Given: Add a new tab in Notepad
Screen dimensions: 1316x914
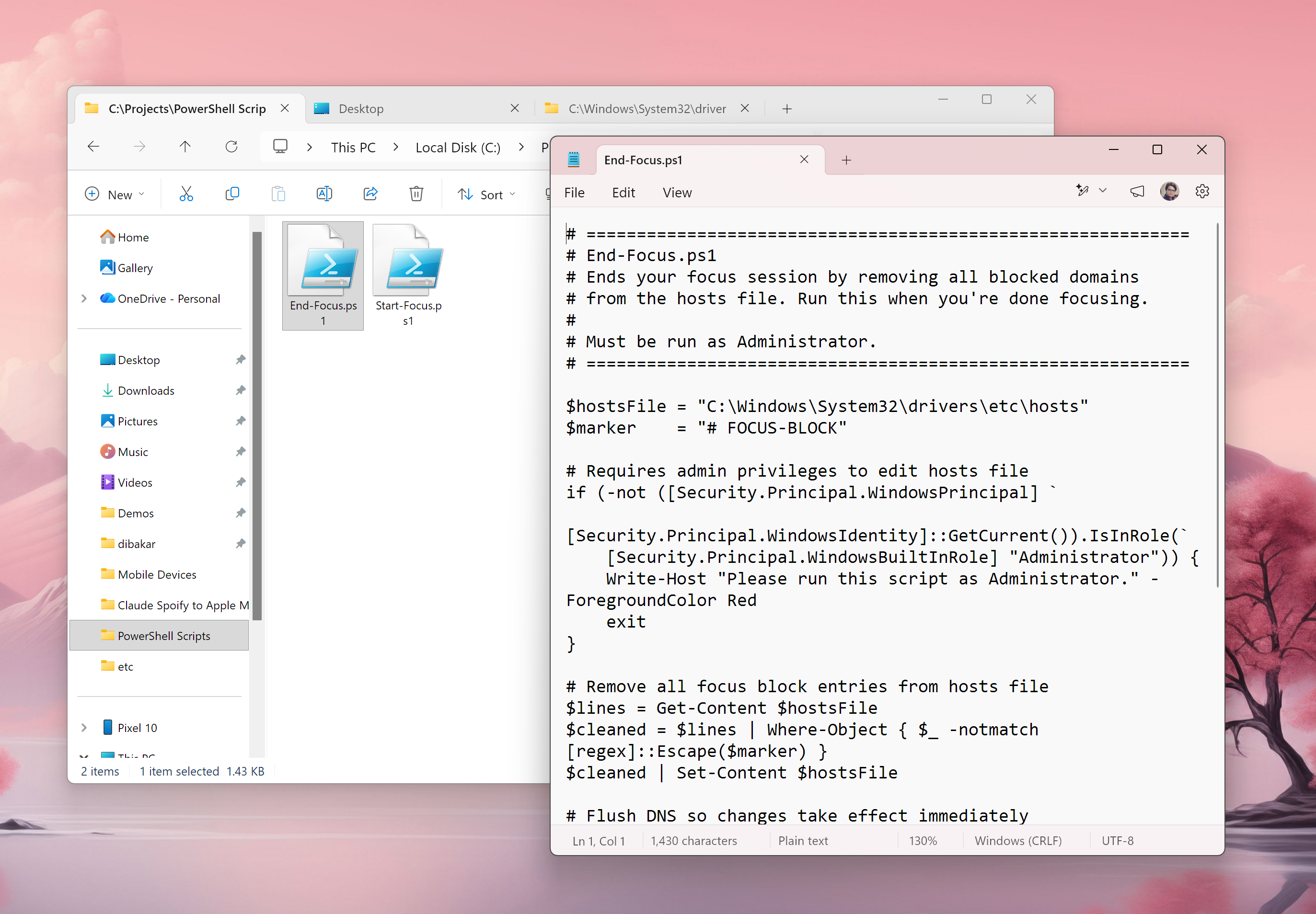Looking at the screenshot, I should click(x=846, y=160).
